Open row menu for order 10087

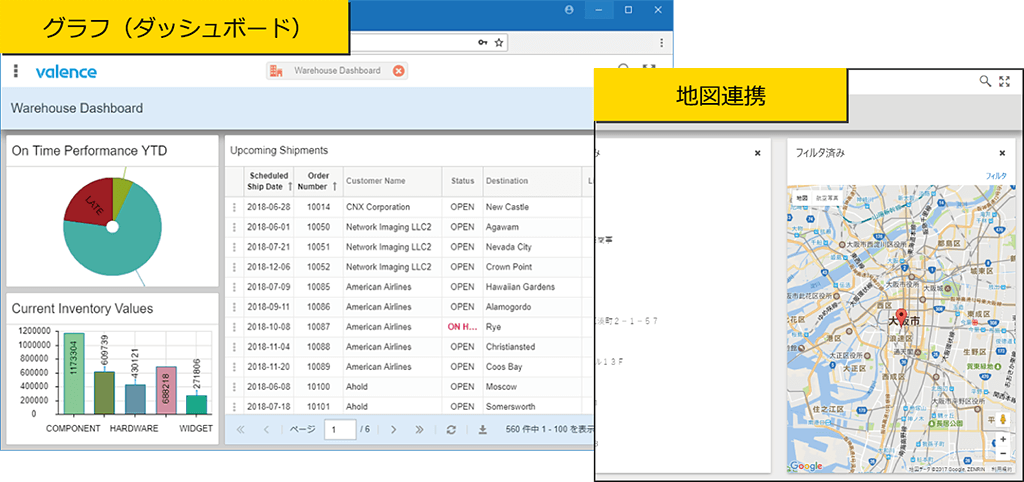[234, 327]
